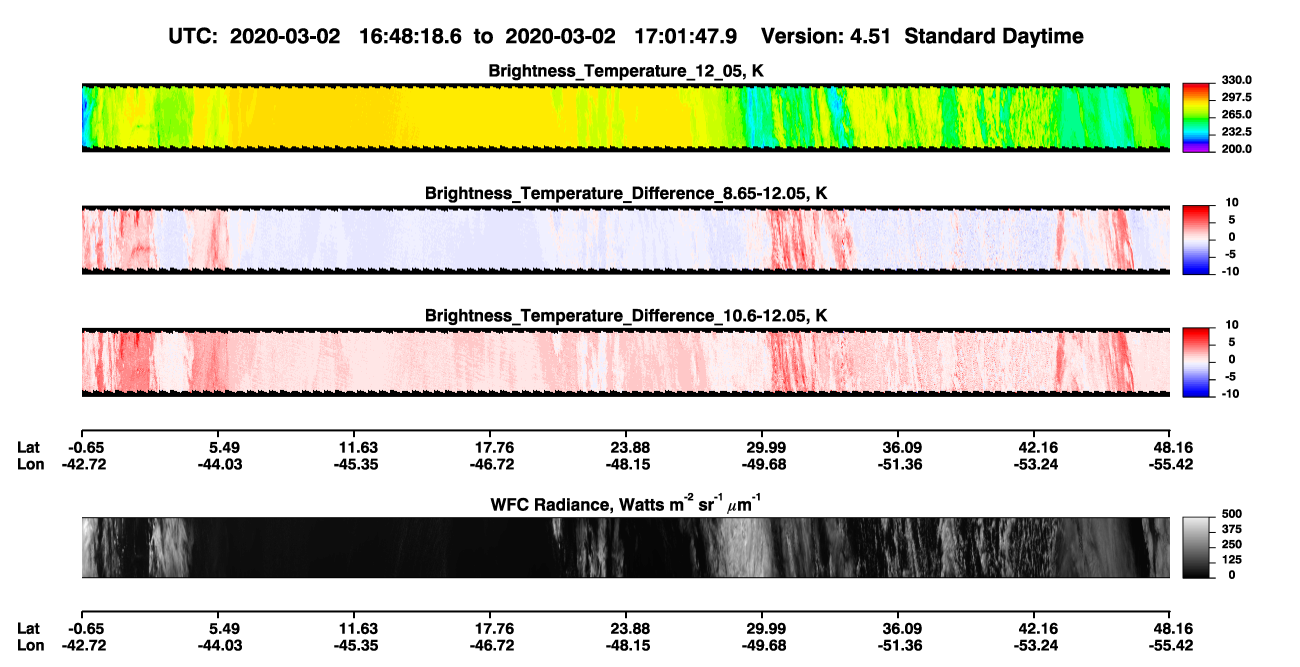Viewport: 1300px width, 667px height.
Task: Select the 'WFC Radiance, Watts' panel title
Action: point(626,503)
